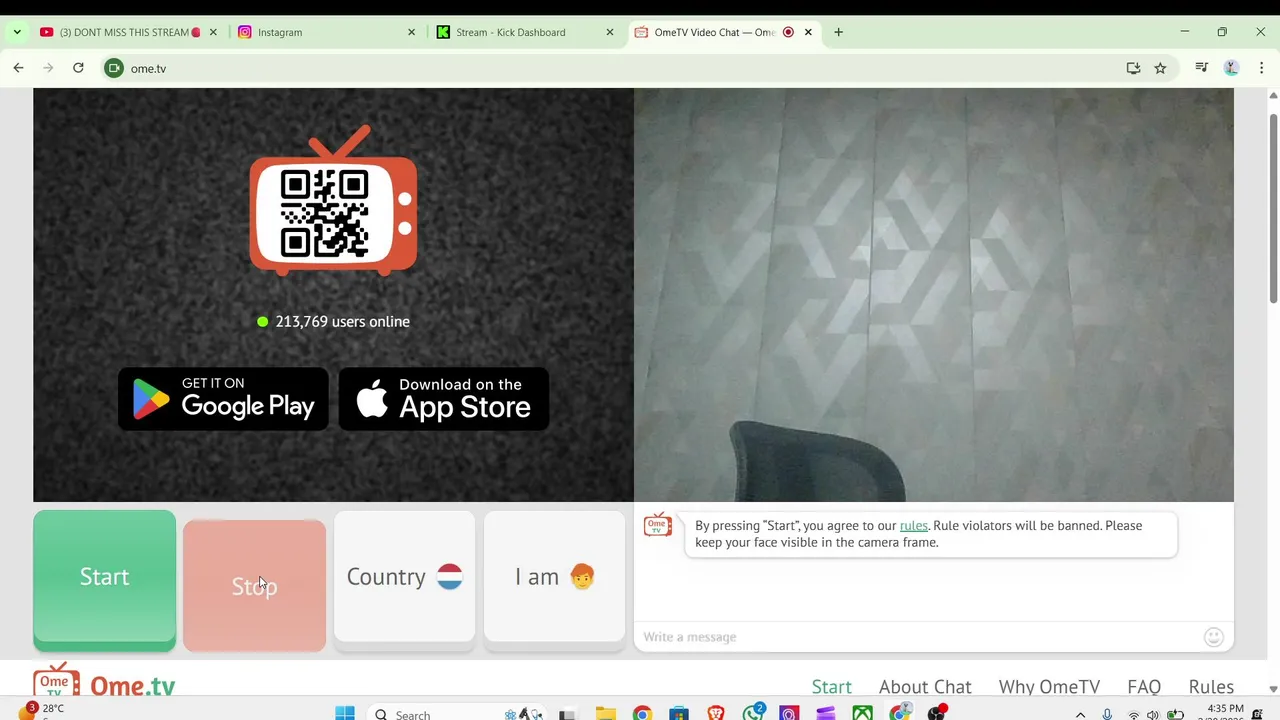Focus the 'Write a message' field
The image size is (1280, 720).
click(918, 637)
